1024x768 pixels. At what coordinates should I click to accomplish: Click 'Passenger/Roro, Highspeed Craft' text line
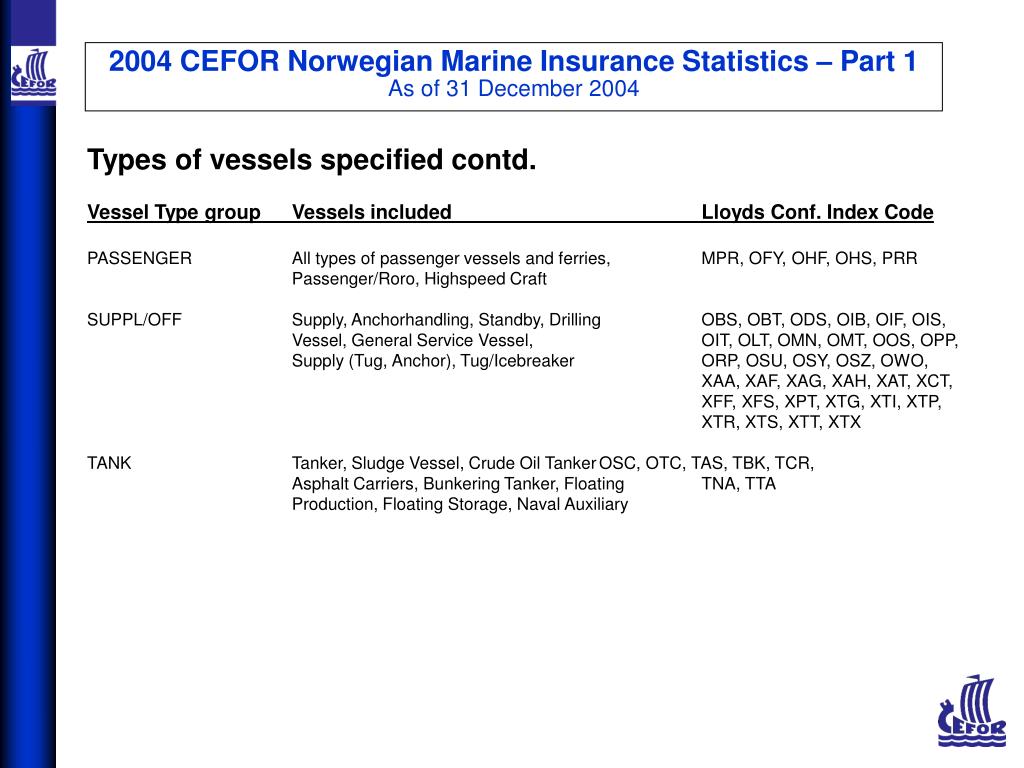[419, 279]
